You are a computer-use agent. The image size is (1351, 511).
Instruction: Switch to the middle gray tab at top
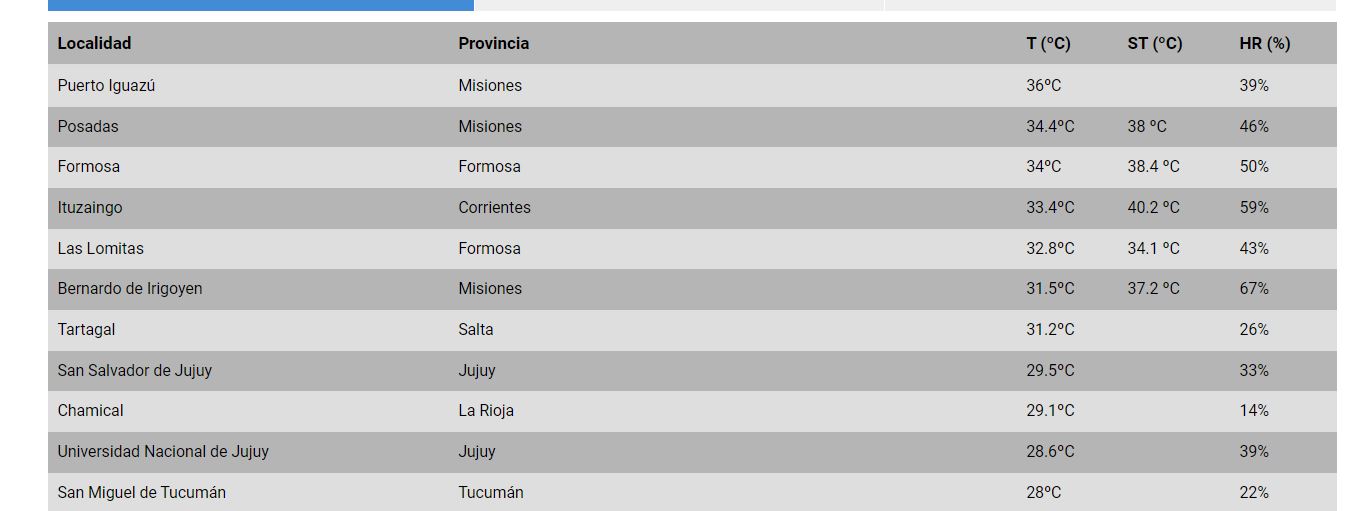[678, 5]
